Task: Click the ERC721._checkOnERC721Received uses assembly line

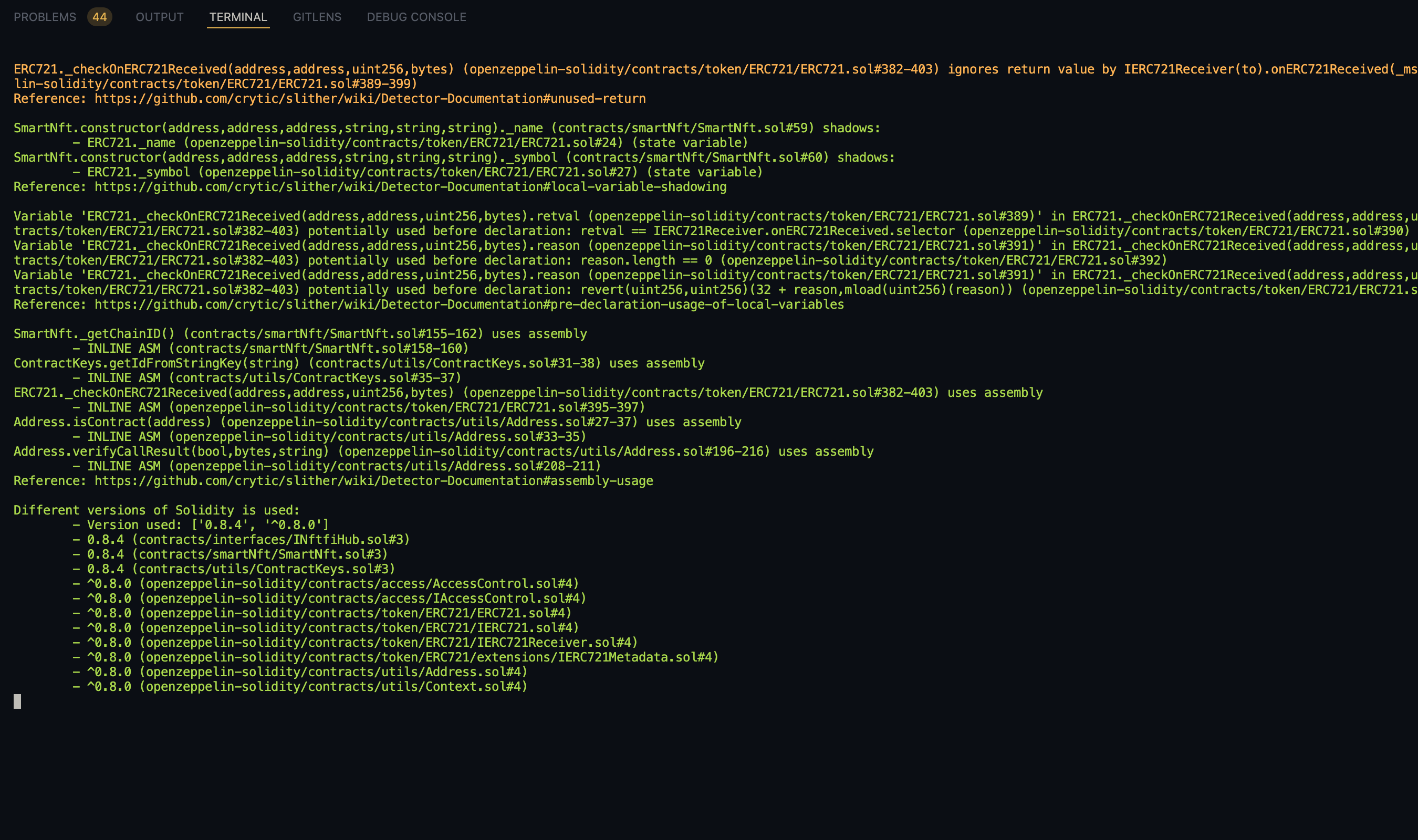Action: [x=528, y=393]
